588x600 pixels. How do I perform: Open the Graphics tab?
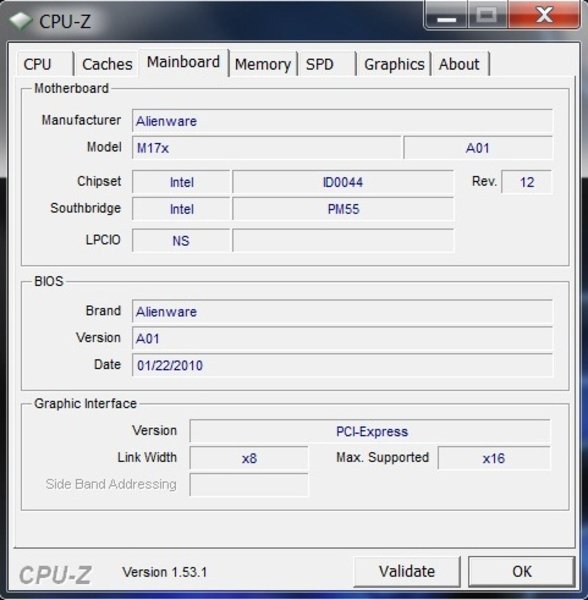[x=394, y=64]
